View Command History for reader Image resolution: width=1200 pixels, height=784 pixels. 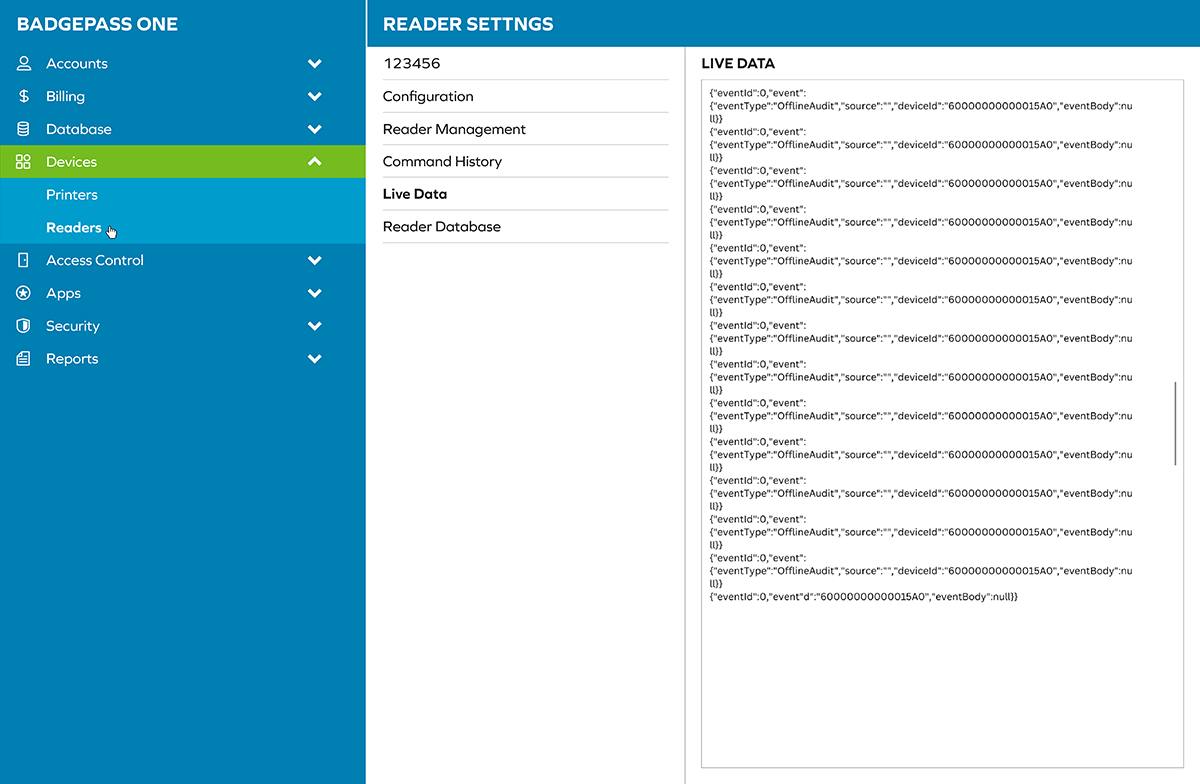[442, 161]
